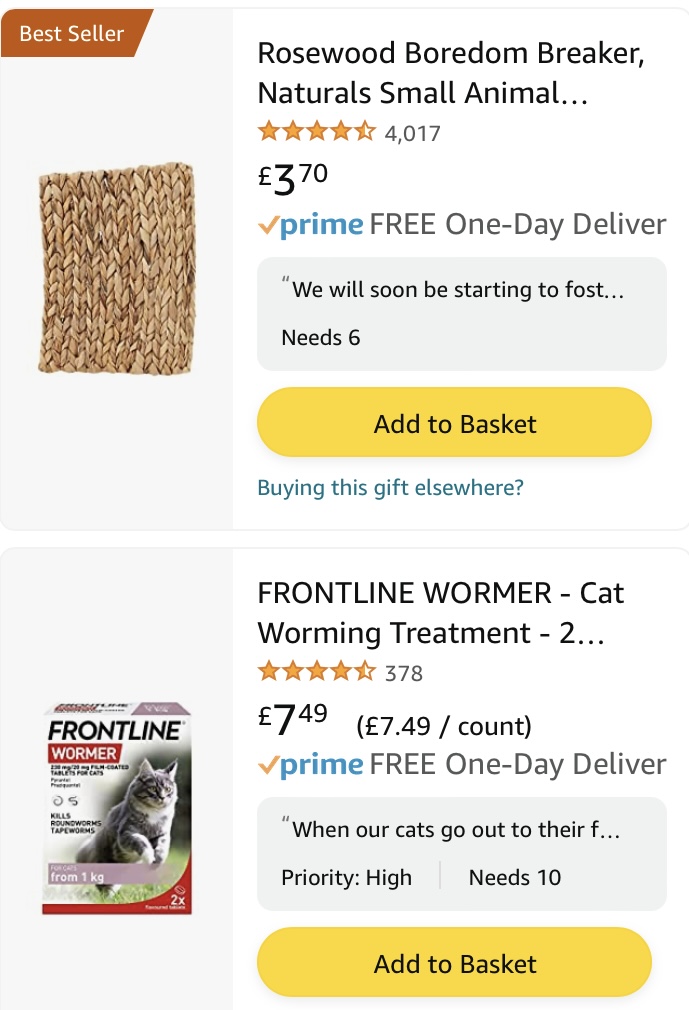Click the Needs 10 quantity label
Image resolution: width=689 pixels, height=1010 pixels.
click(x=515, y=878)
